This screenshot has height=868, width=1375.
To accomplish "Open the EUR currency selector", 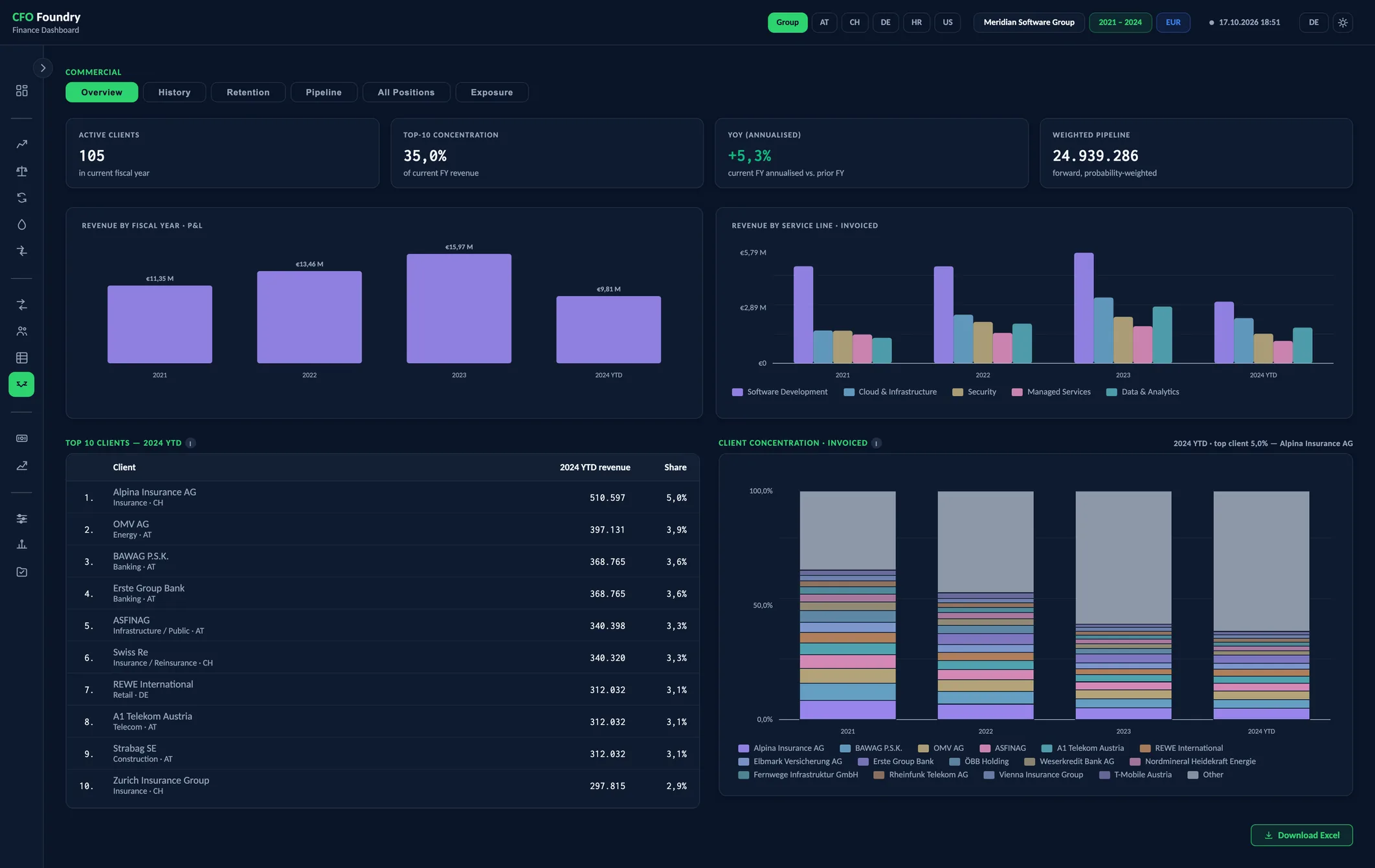I will point(1173,22).
